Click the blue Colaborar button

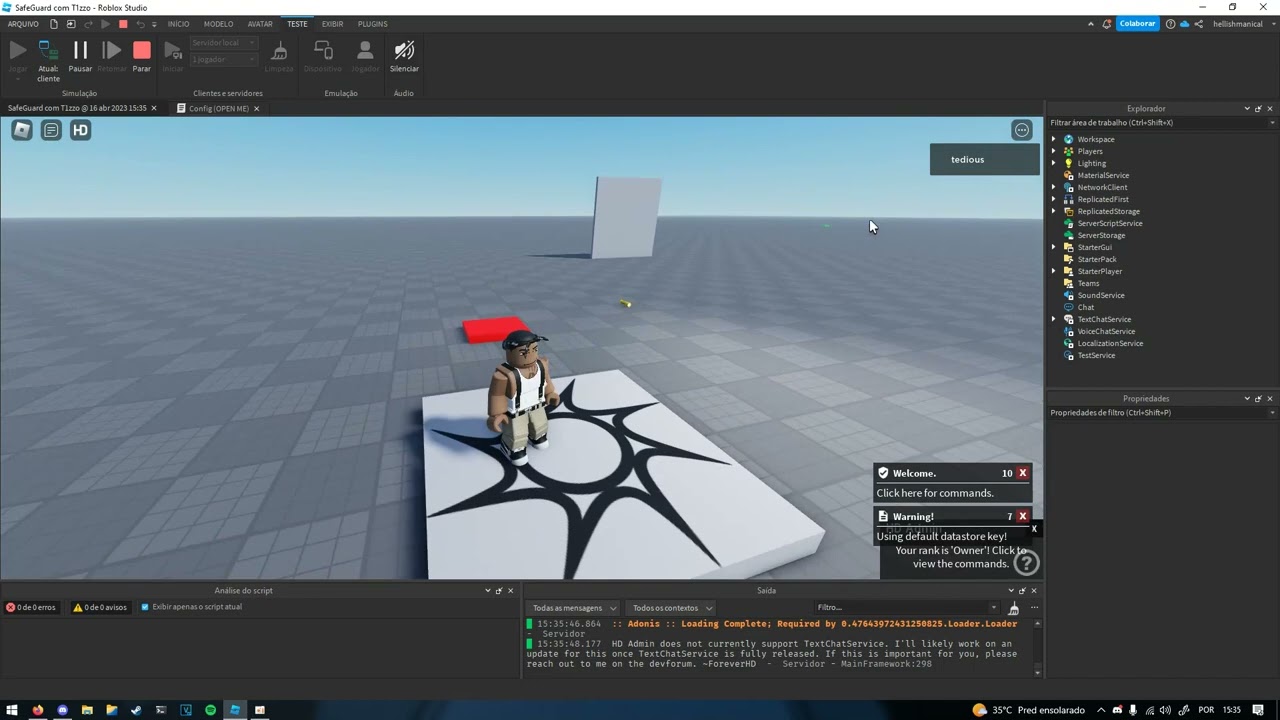tap(1137, 24)
